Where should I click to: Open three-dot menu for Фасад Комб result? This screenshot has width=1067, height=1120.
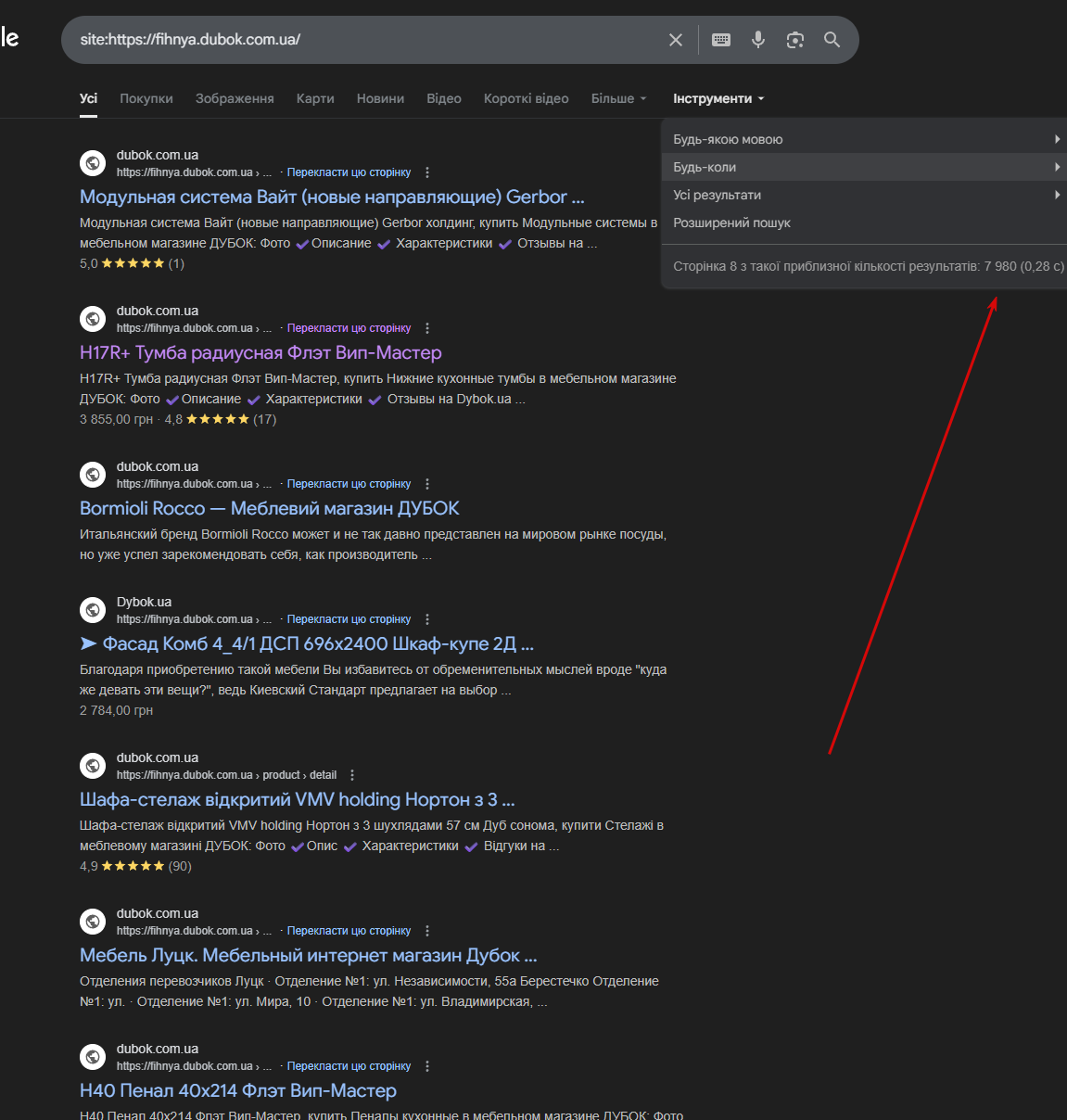[x=427, y=619]
